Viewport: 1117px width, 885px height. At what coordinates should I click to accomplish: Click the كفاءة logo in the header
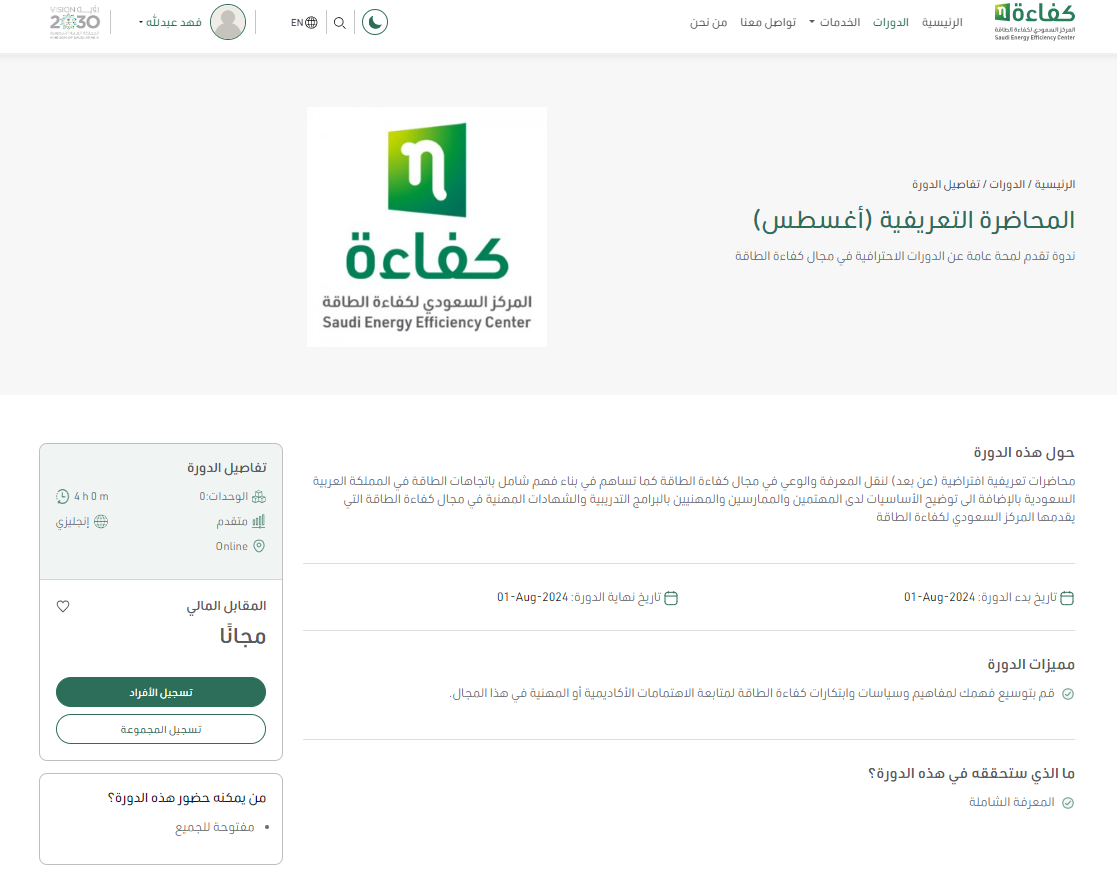click(1034, 22)
